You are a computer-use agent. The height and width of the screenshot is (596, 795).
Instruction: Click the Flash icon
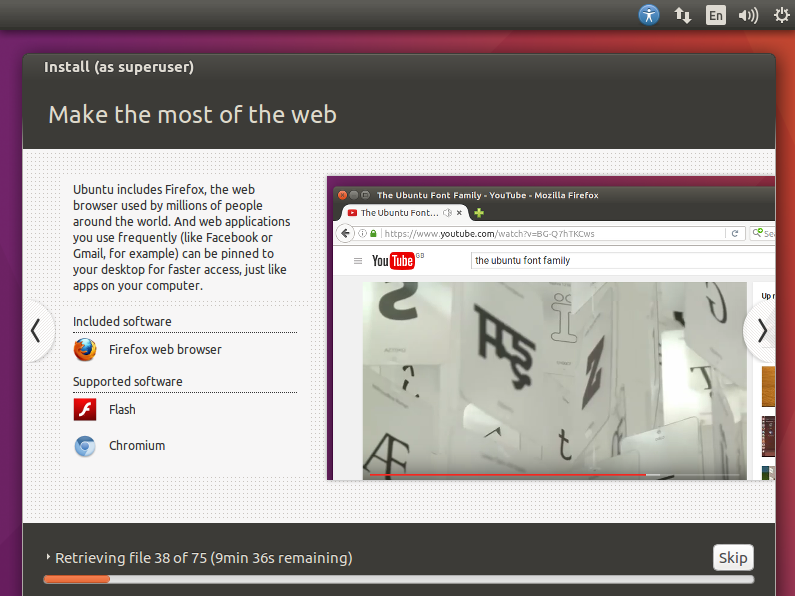pyautogui.click(x=85, y=409)
